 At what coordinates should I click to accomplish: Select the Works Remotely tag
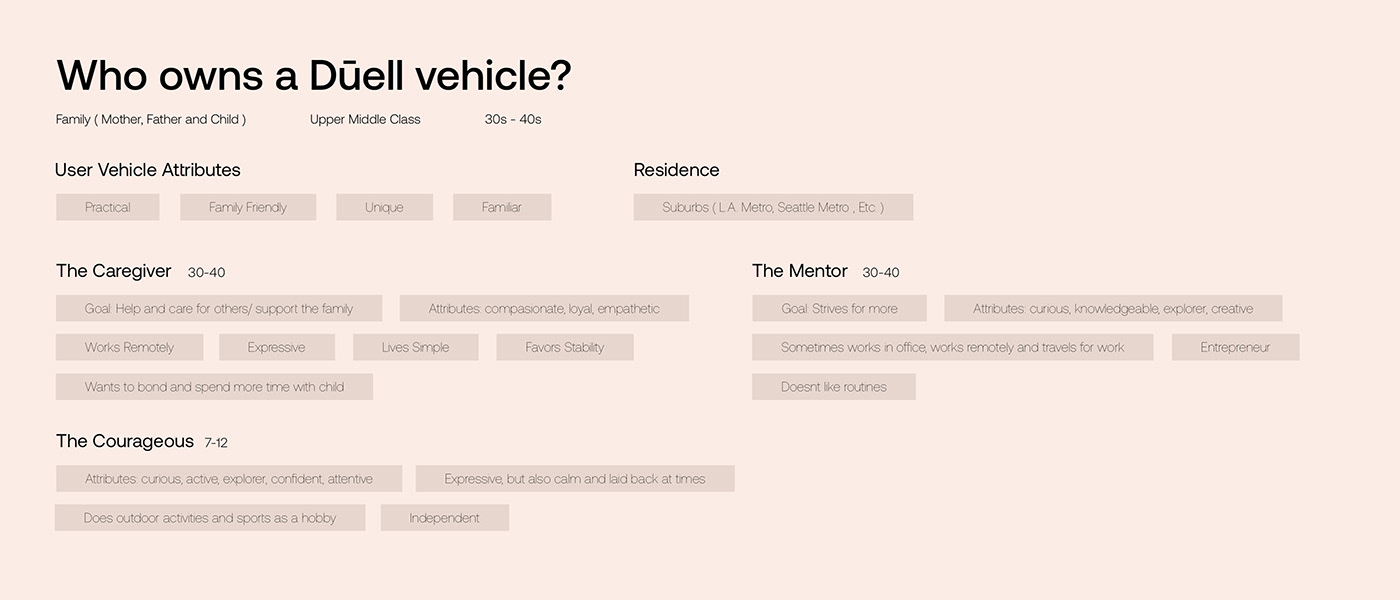click(x=129, y=347)
